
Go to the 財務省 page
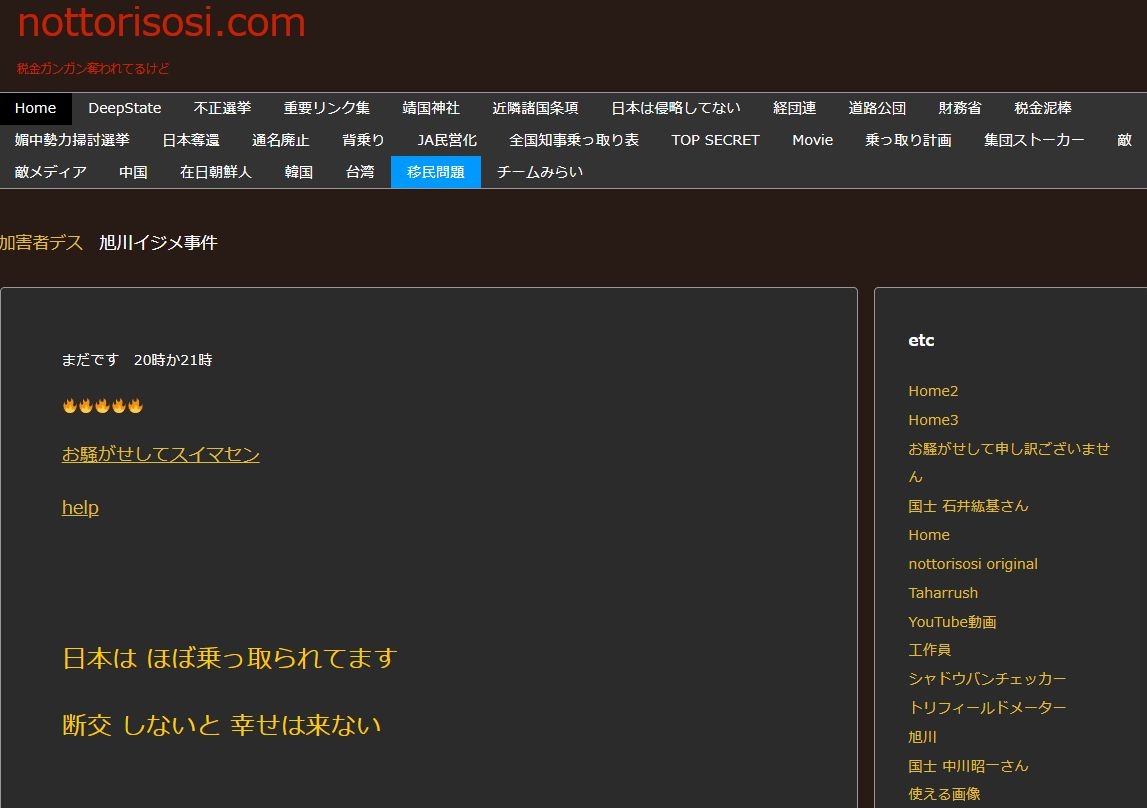coord(959,108)
